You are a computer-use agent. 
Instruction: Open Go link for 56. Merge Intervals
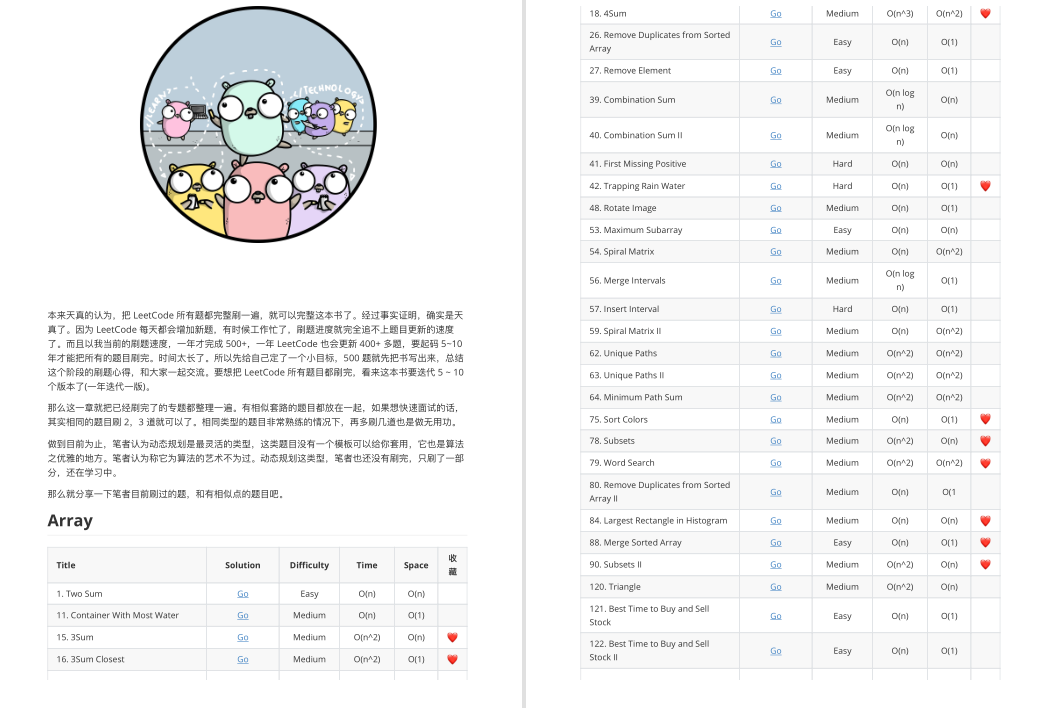pyautogui.click(x=775, y=281)
